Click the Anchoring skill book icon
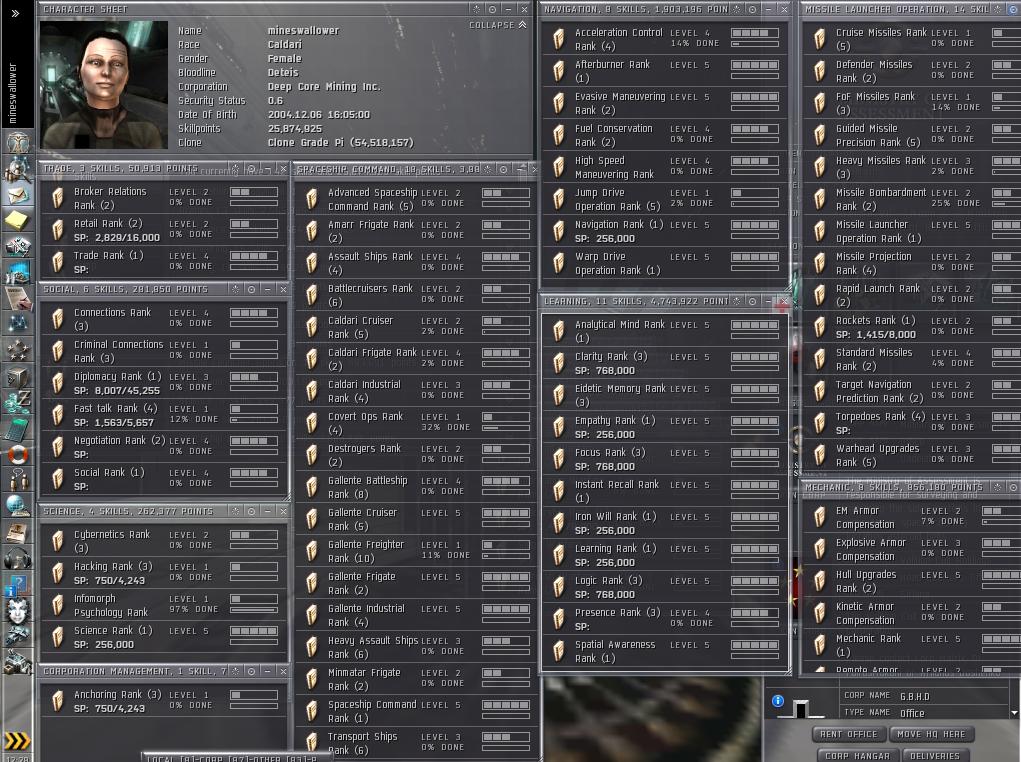Viewport: 1021px width, 762px height. [x=58, y=701]
